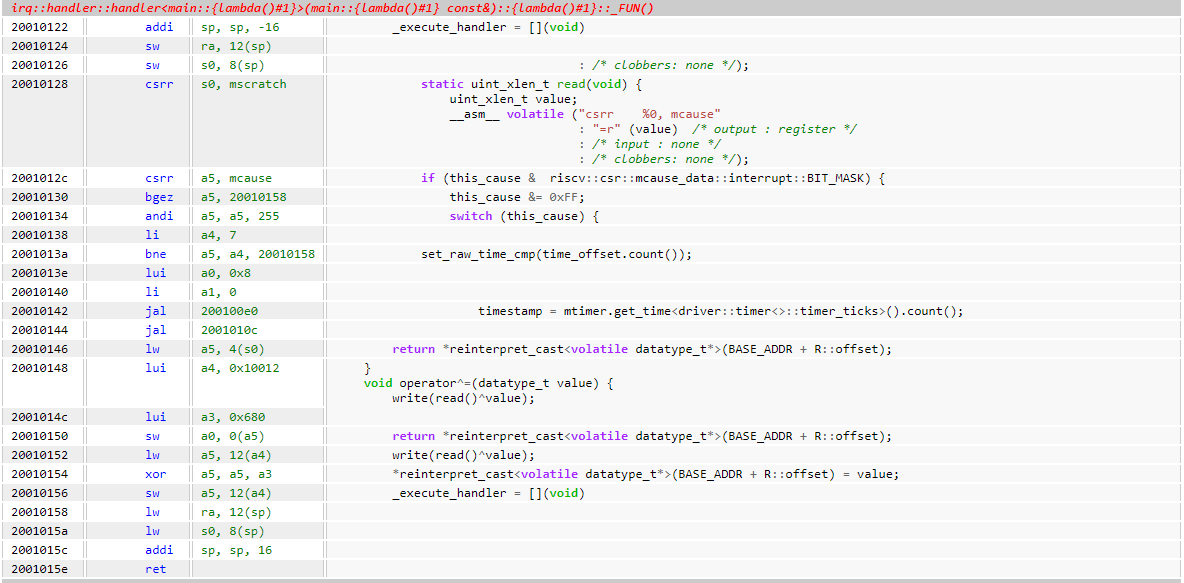Select the andi a5, a5, 255 operand
This screenshot has width=1184, height=583.
pyautogui.click(x=240, y=216)
